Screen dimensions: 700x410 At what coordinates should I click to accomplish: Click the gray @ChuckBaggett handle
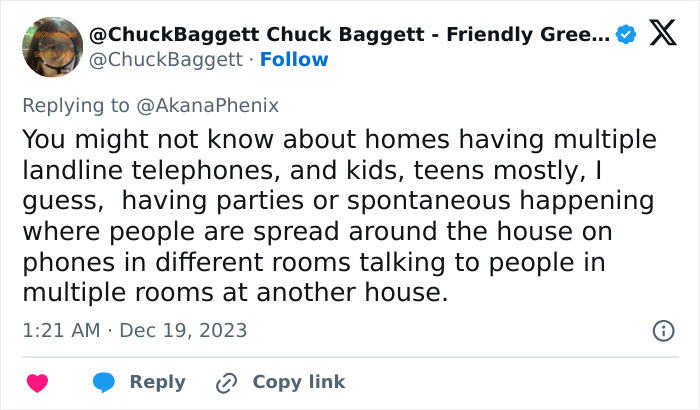click(x=167, y=60)
